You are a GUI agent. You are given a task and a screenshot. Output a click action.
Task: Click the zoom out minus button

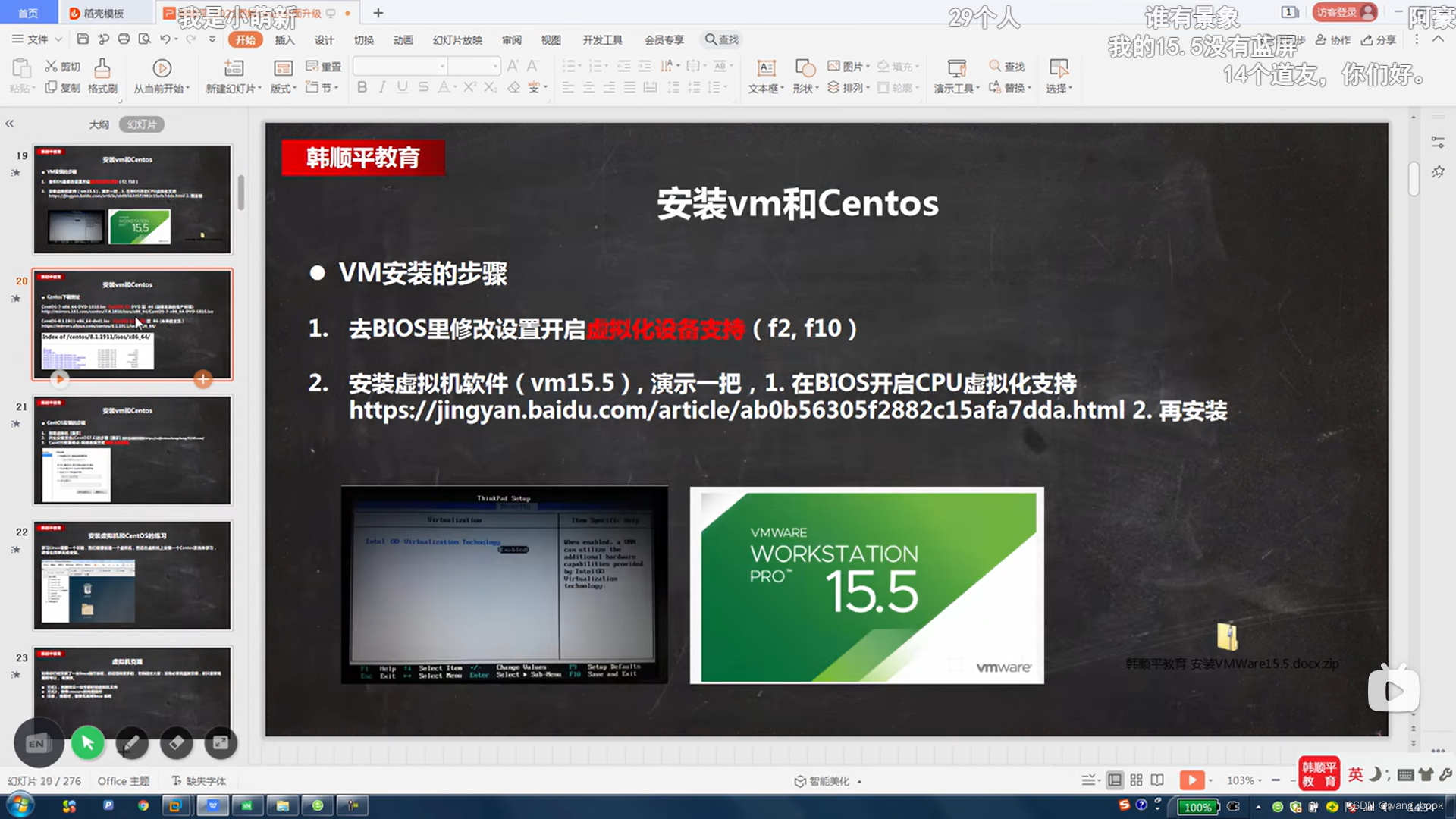click(x=1276, y=780)
